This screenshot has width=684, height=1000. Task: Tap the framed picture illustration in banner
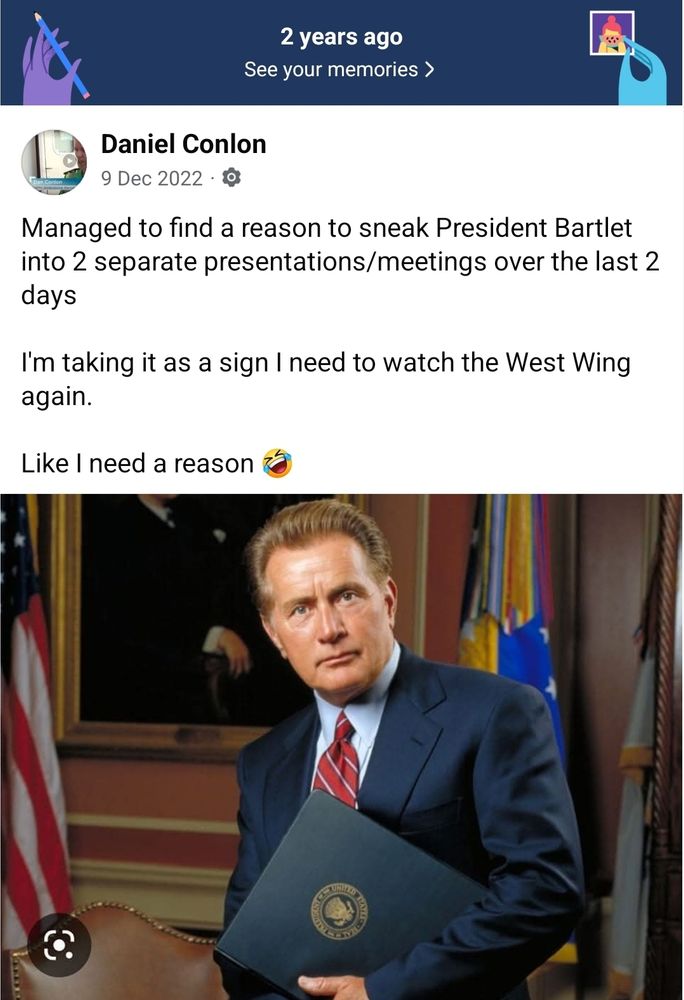pos(612,33)
